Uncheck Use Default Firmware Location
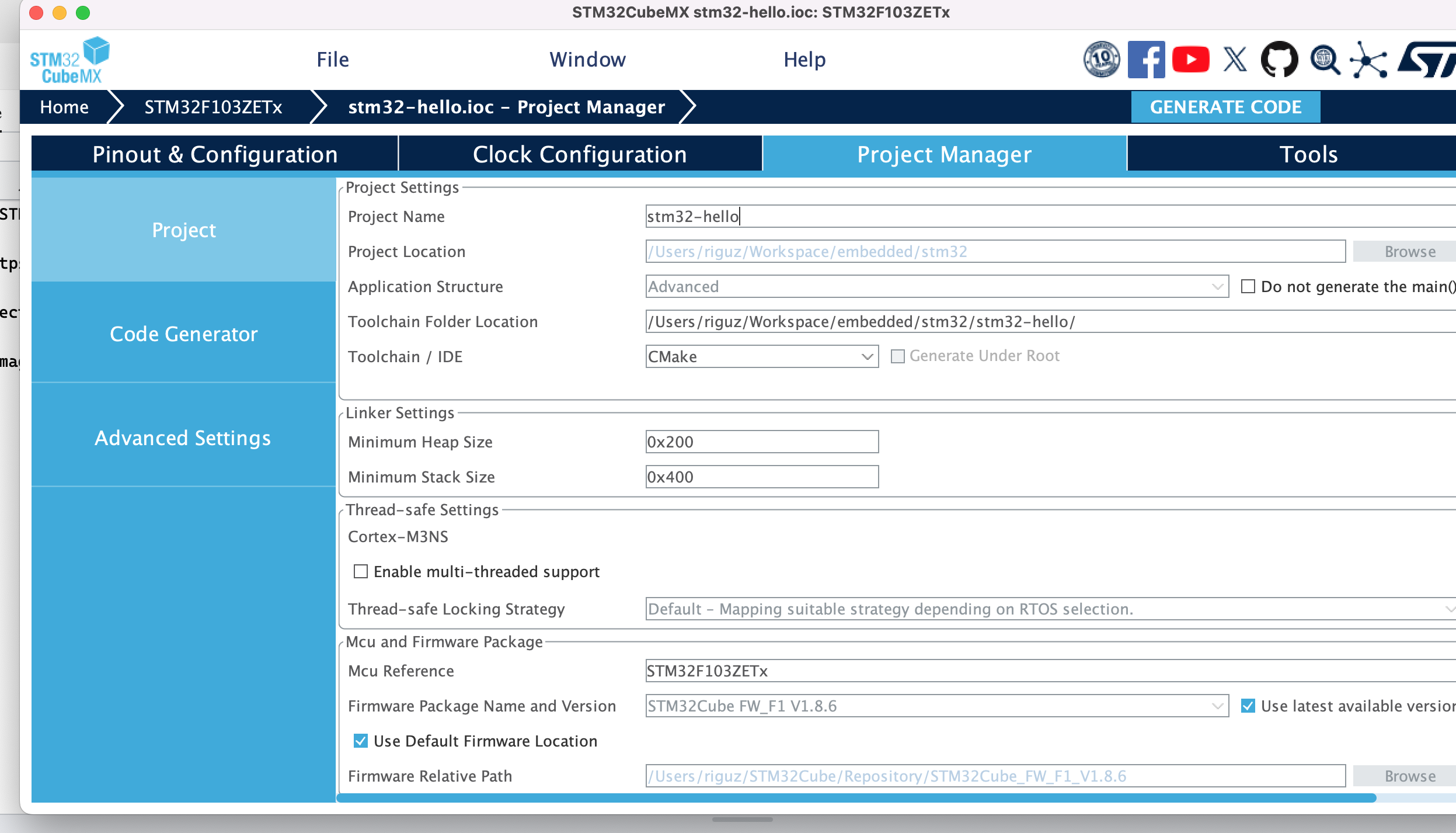 click(361, 741)
